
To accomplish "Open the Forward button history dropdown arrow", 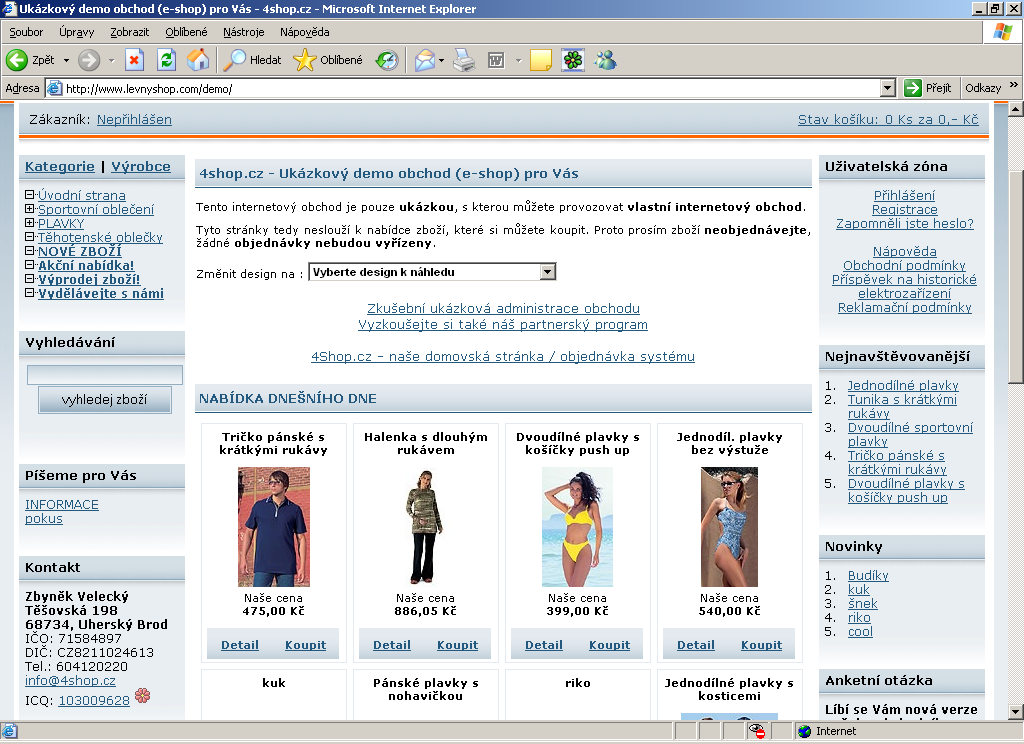I will click(111, 60).
